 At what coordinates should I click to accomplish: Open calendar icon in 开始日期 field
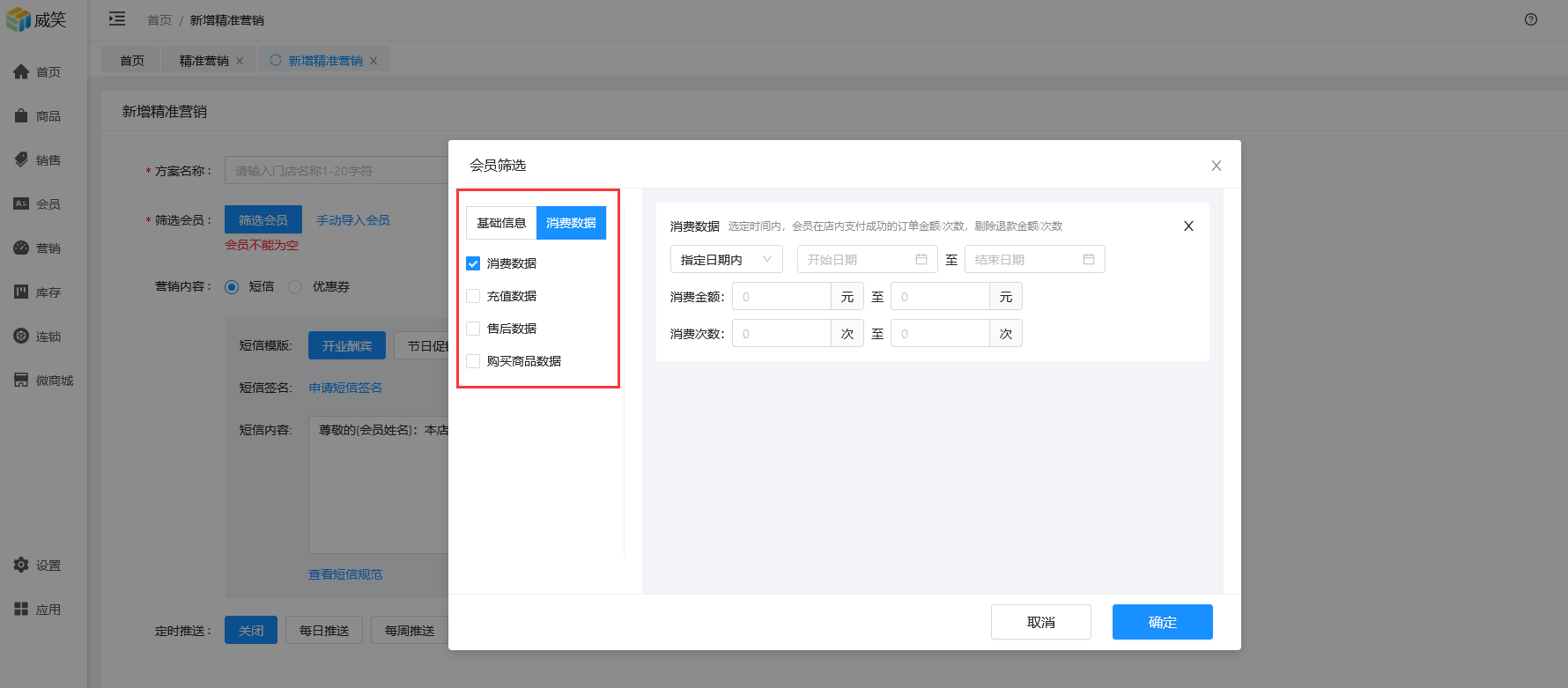coord(921,260)
